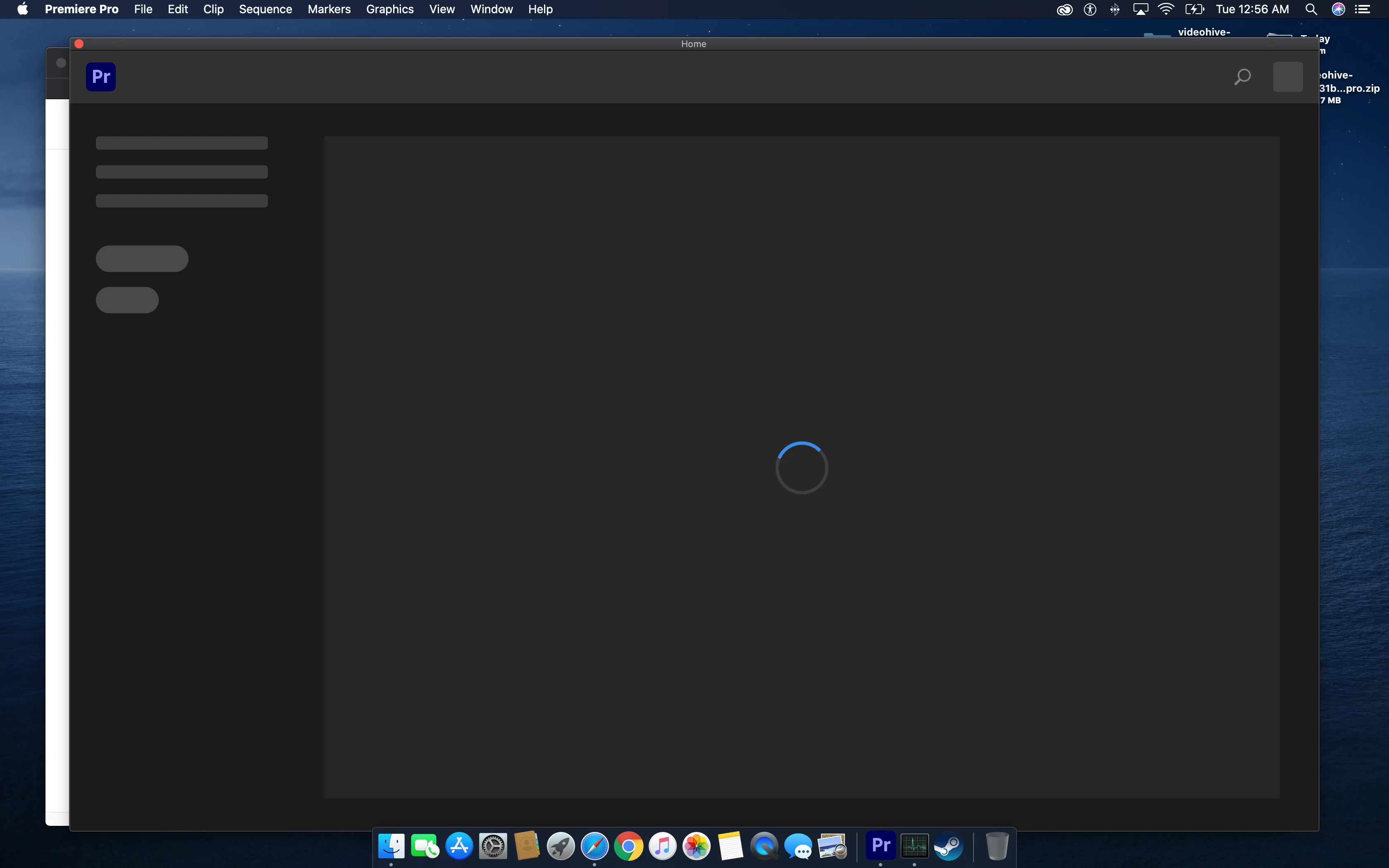
Task: Open the File menu
Action: point(143,9)
